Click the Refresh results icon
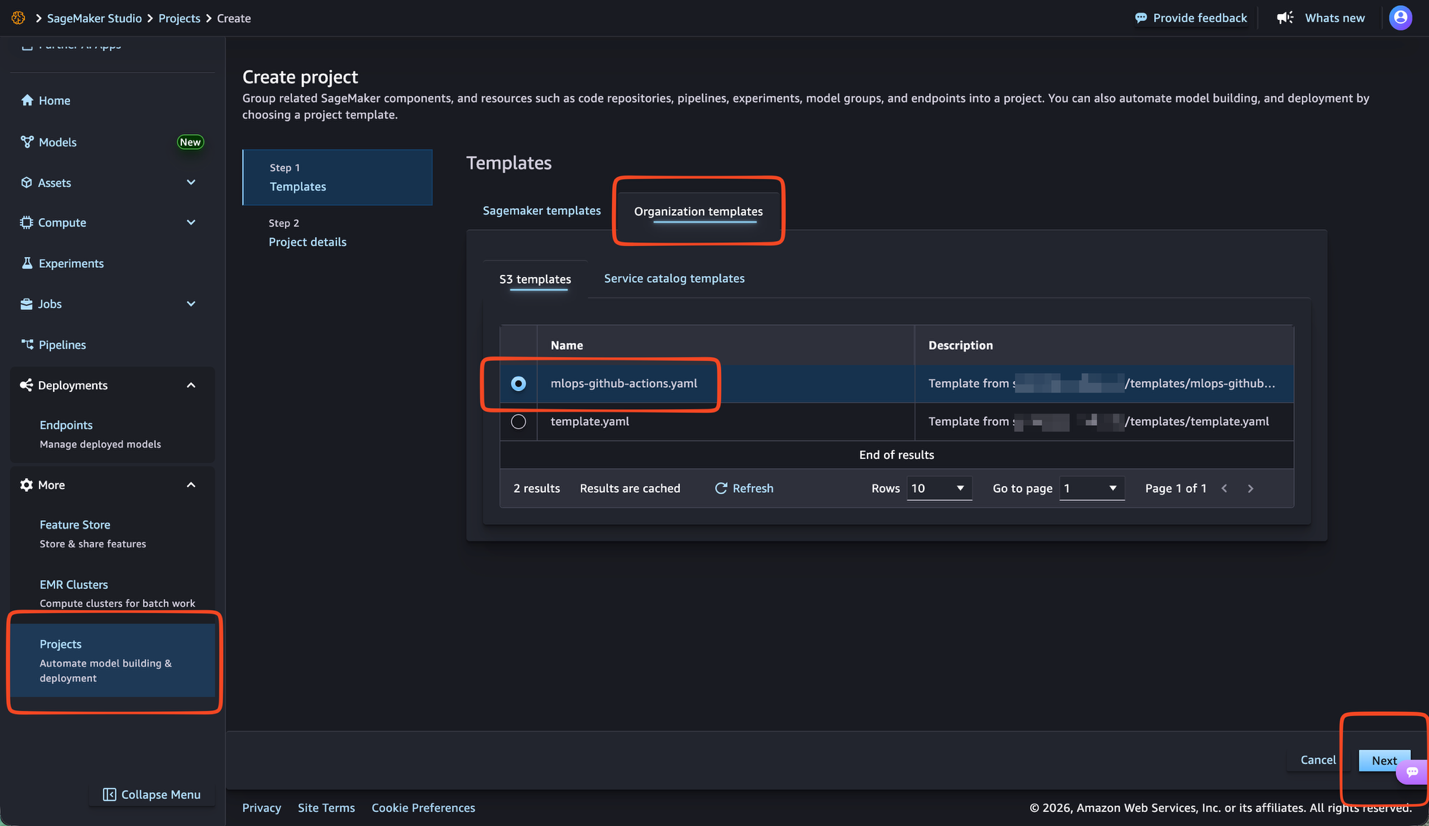 point(721,488)
